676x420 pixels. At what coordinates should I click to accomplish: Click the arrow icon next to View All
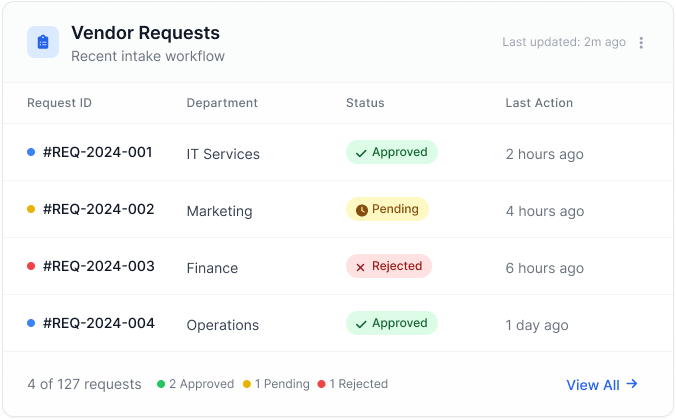pos(632,384)
